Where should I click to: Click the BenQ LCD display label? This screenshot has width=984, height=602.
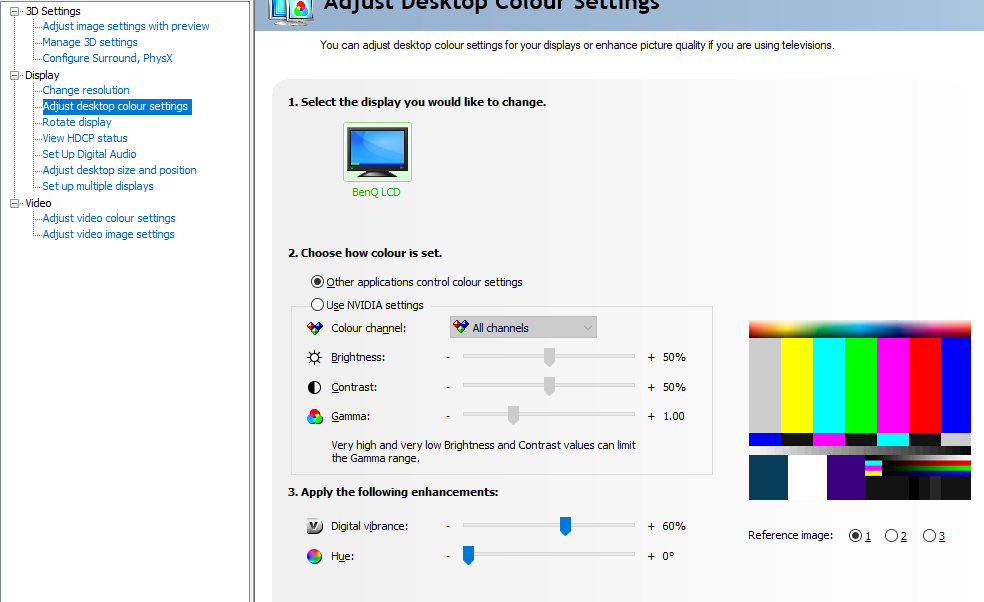tap(376, 192)
